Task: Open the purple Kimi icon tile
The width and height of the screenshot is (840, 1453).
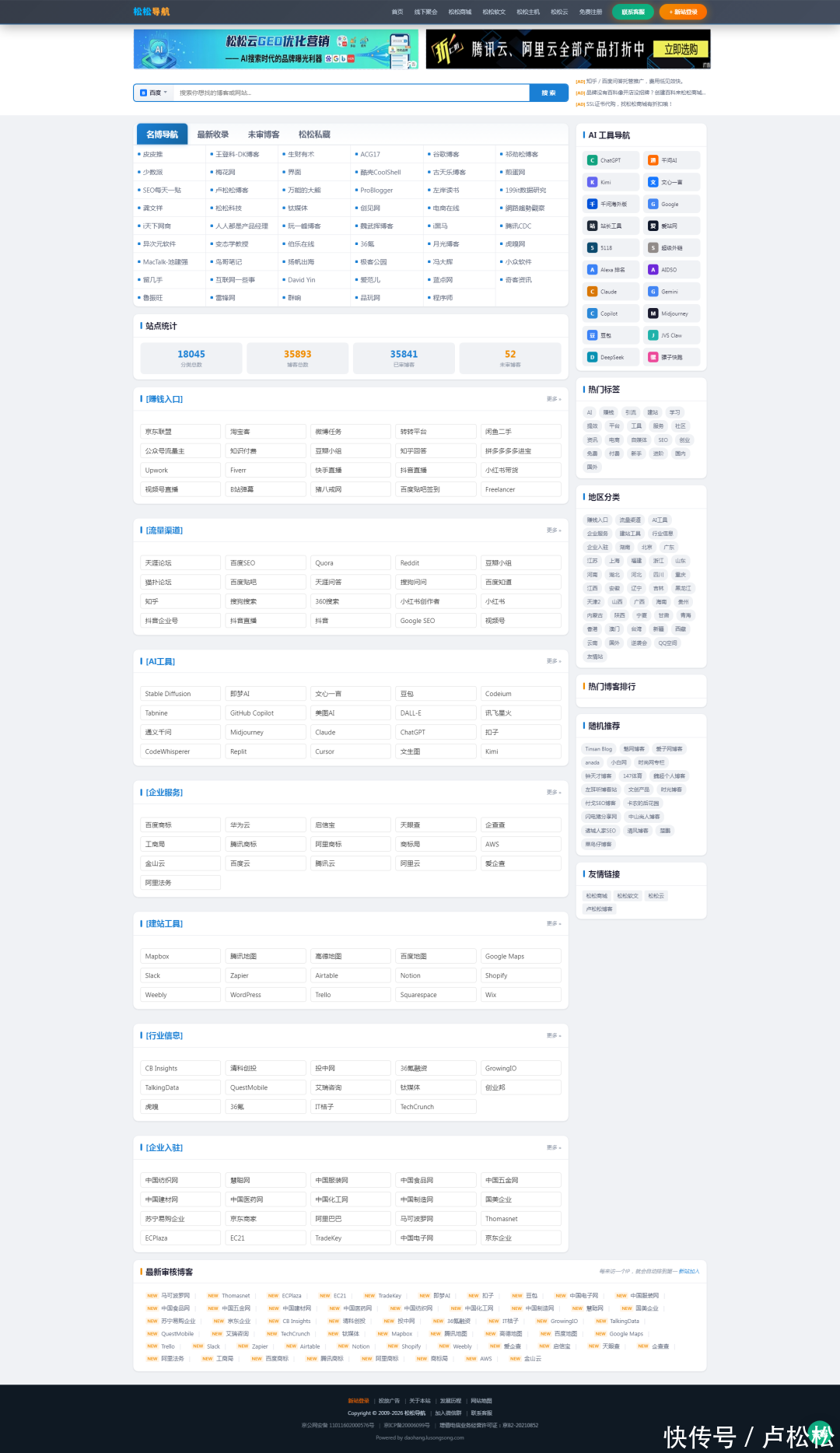Action: coord(592,182)
